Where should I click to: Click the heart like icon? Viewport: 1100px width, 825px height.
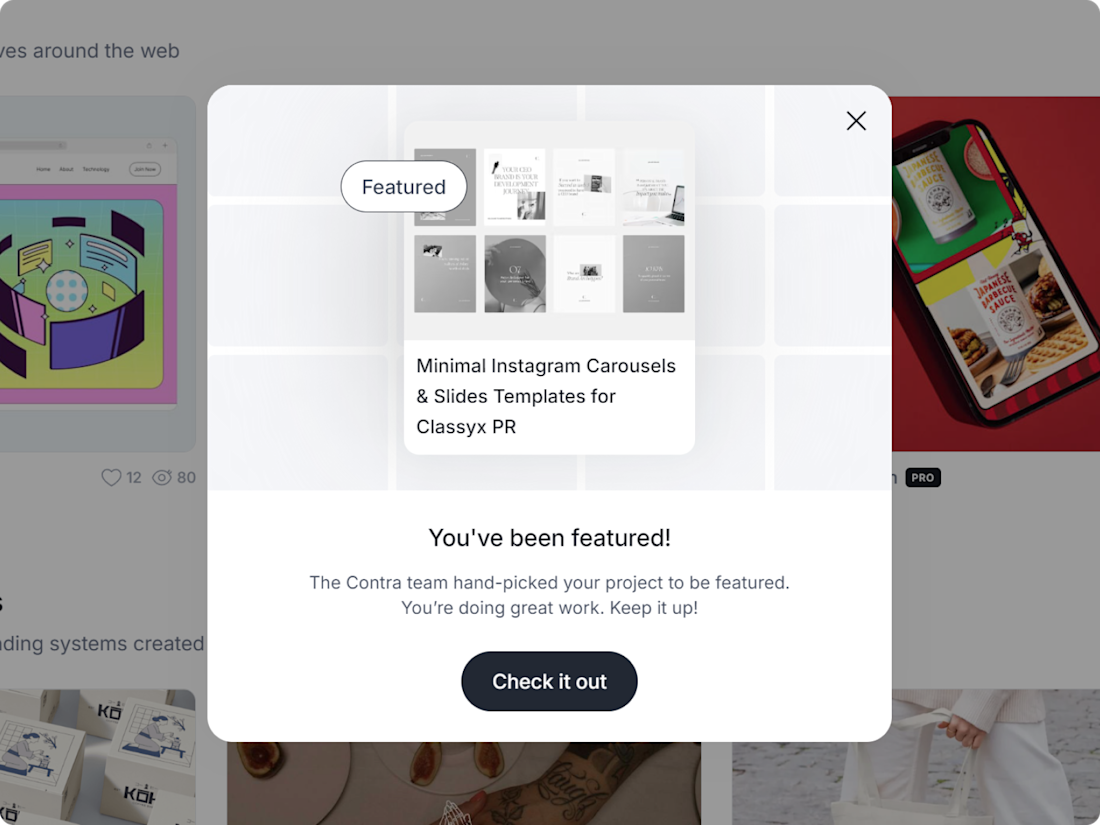coord(111,478)
